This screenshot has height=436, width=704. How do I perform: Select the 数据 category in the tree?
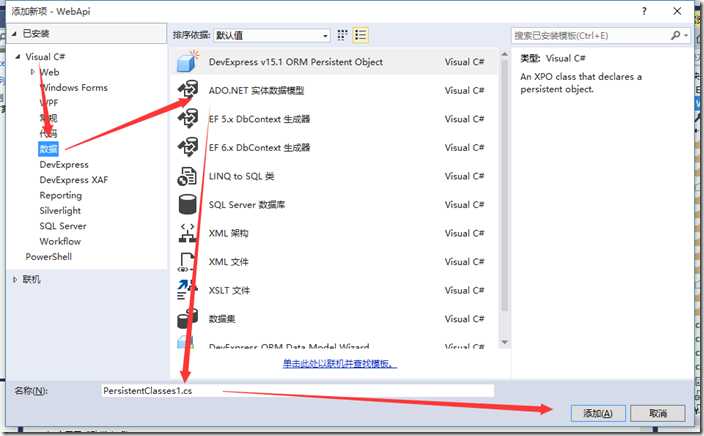pos(48,149)
